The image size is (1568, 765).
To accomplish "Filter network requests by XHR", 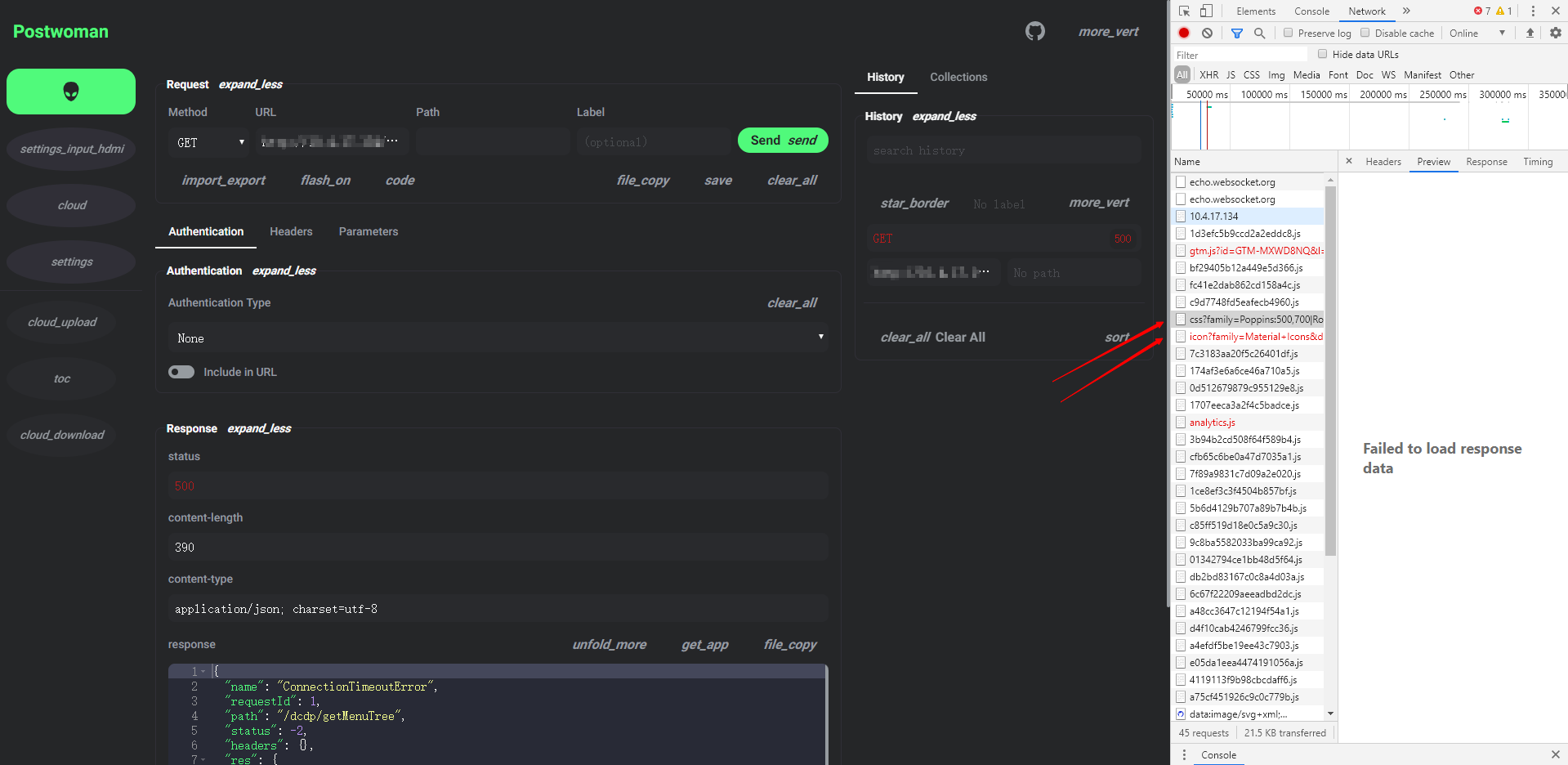I will click(x=1209, y=74).
